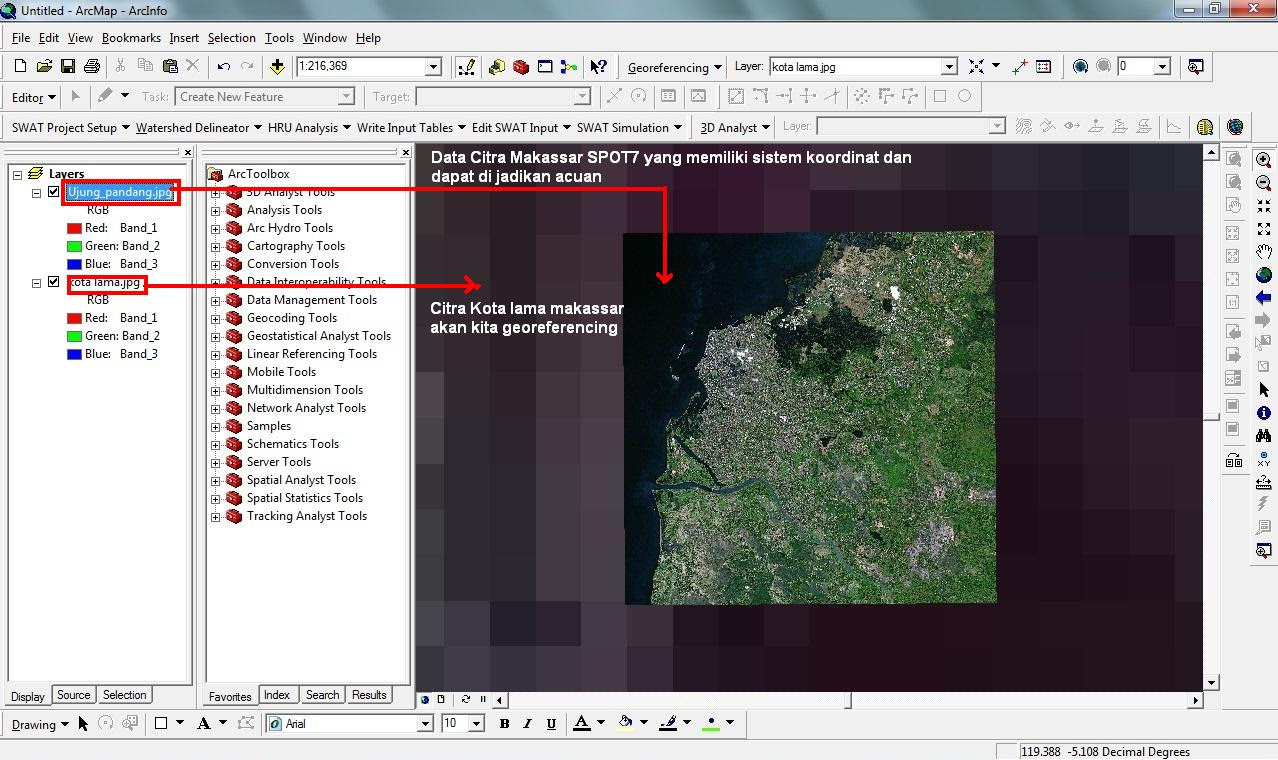Click the font color A swatch
The height and width of the screenshot is (760, 1278).
(x=582, y=723)
